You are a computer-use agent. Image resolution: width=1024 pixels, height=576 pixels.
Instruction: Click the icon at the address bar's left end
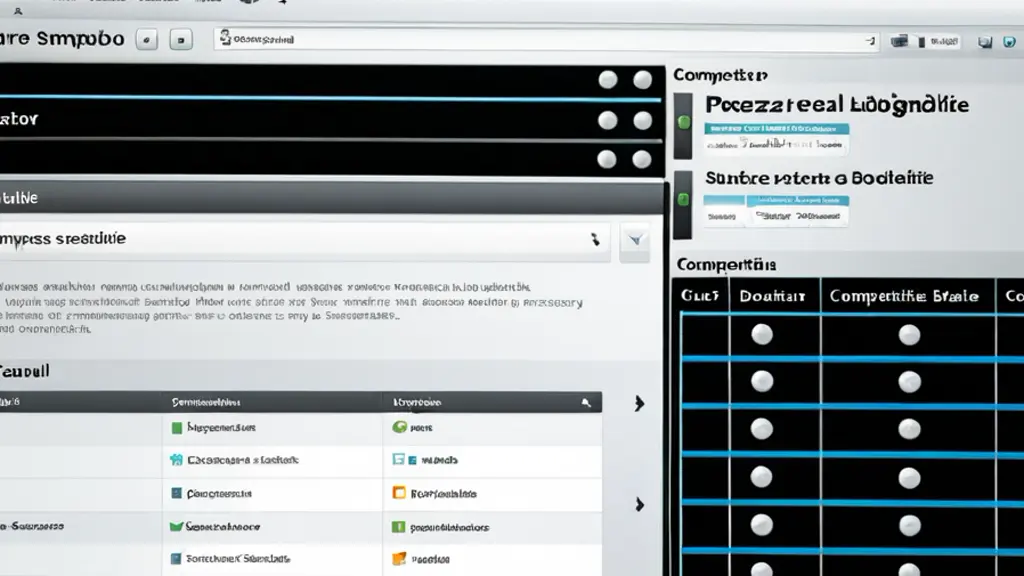225,38
